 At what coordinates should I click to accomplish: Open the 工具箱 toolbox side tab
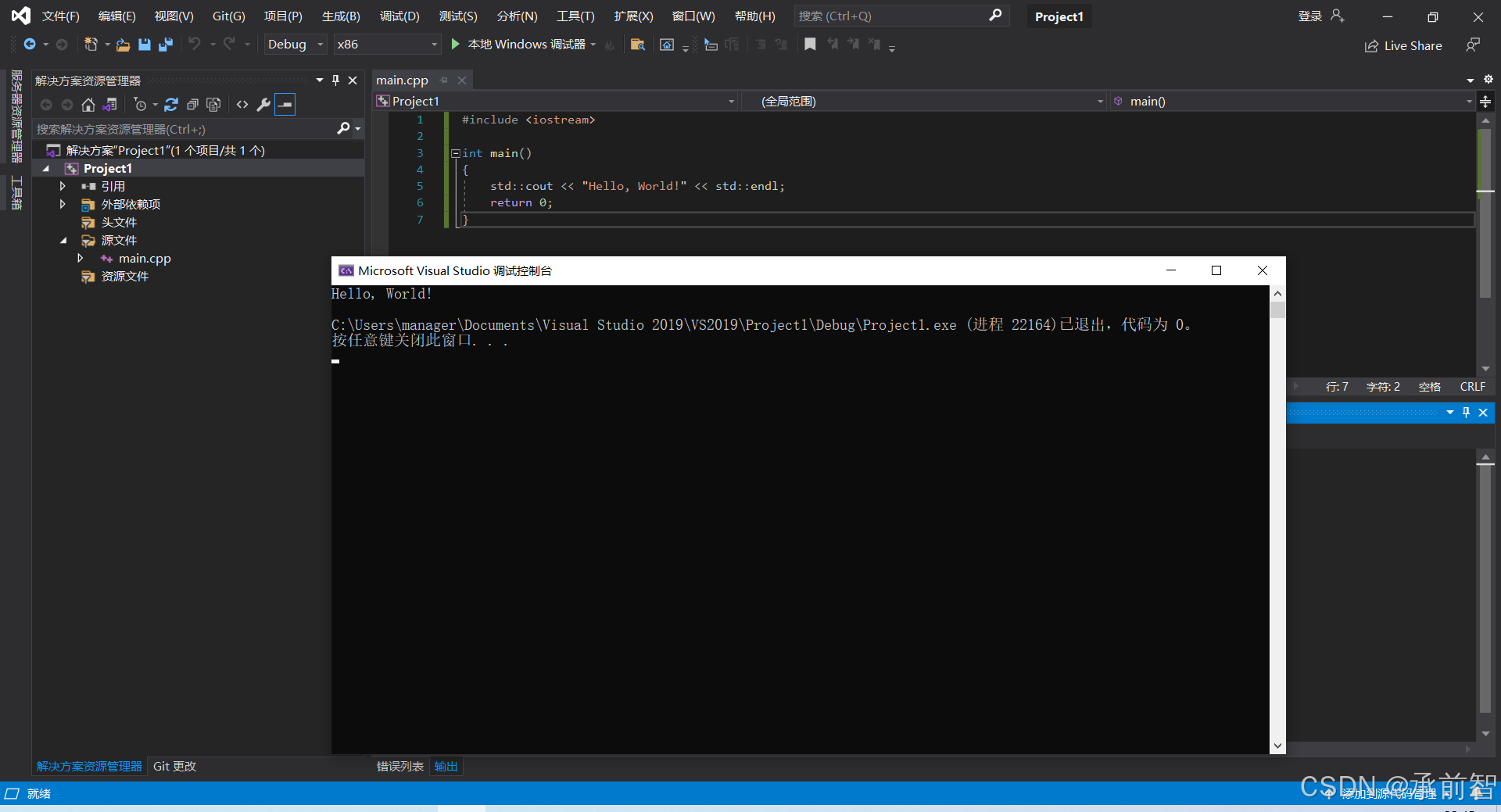16,192
